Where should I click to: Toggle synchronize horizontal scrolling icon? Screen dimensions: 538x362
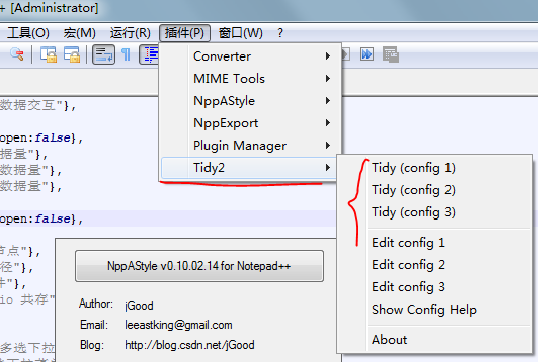click(72, 55)
